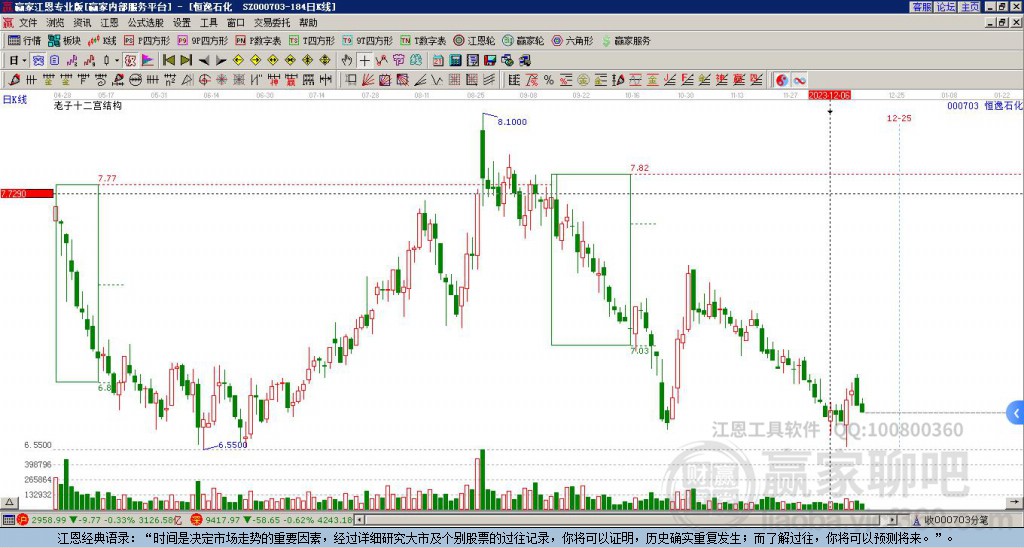Screen dimensions: 1024x548
Task: Open the 设置 menu
Action: (x=182, y=23)
